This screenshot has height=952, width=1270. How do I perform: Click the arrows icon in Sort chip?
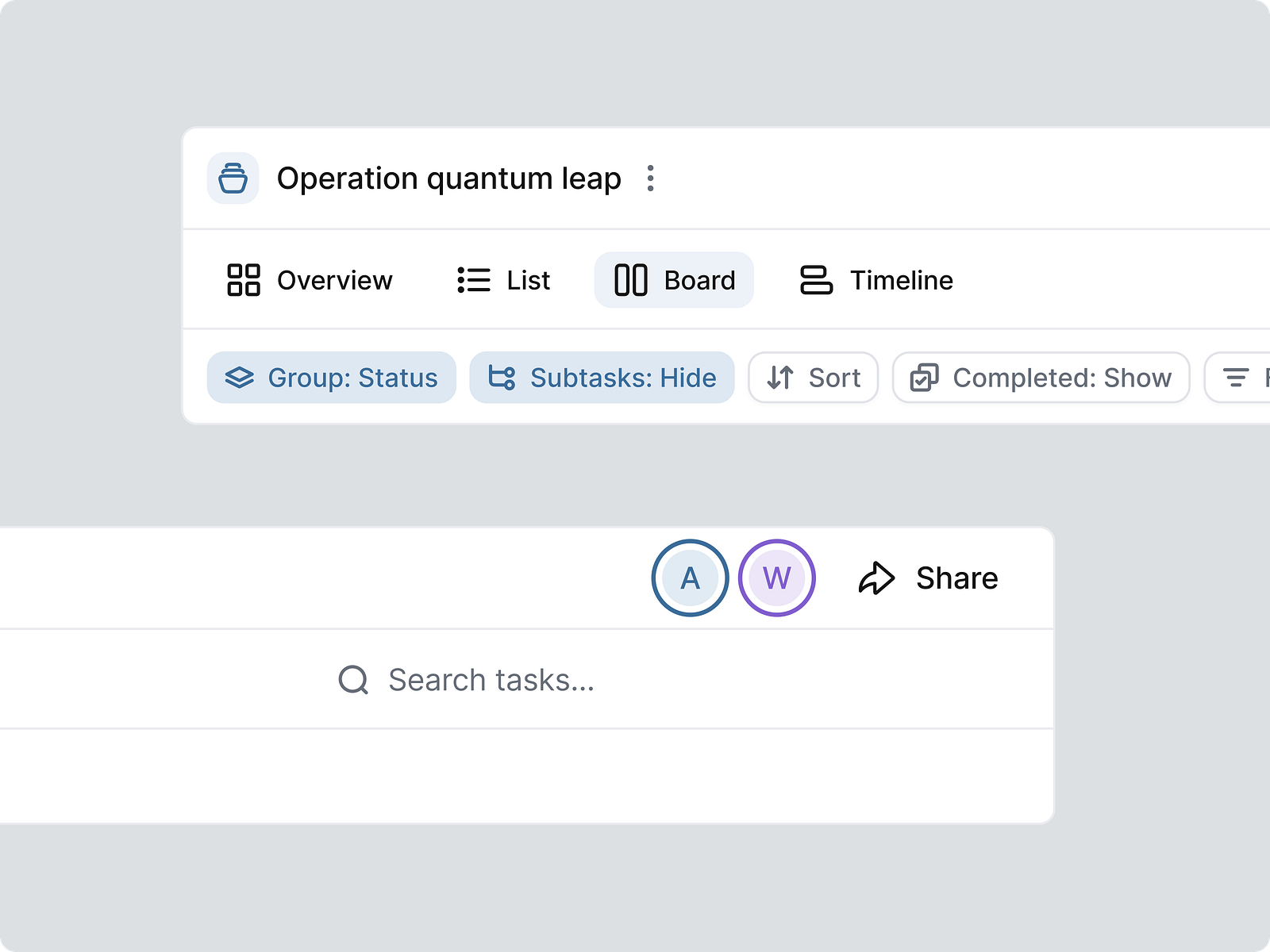tap(783, 378)
